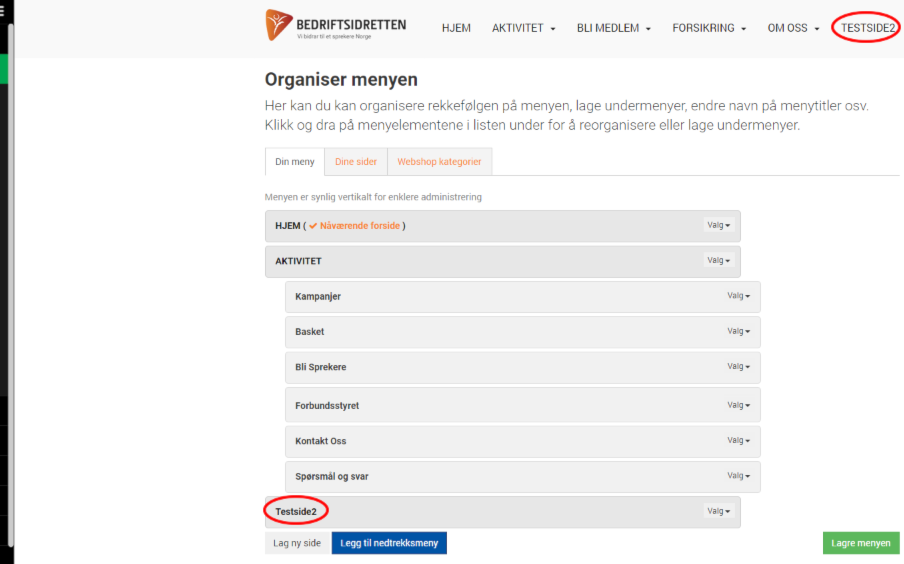Open Valg dropdown for Forbundsstyret
This screenshot has width=904, height=564.
click(x=738, y=406)
